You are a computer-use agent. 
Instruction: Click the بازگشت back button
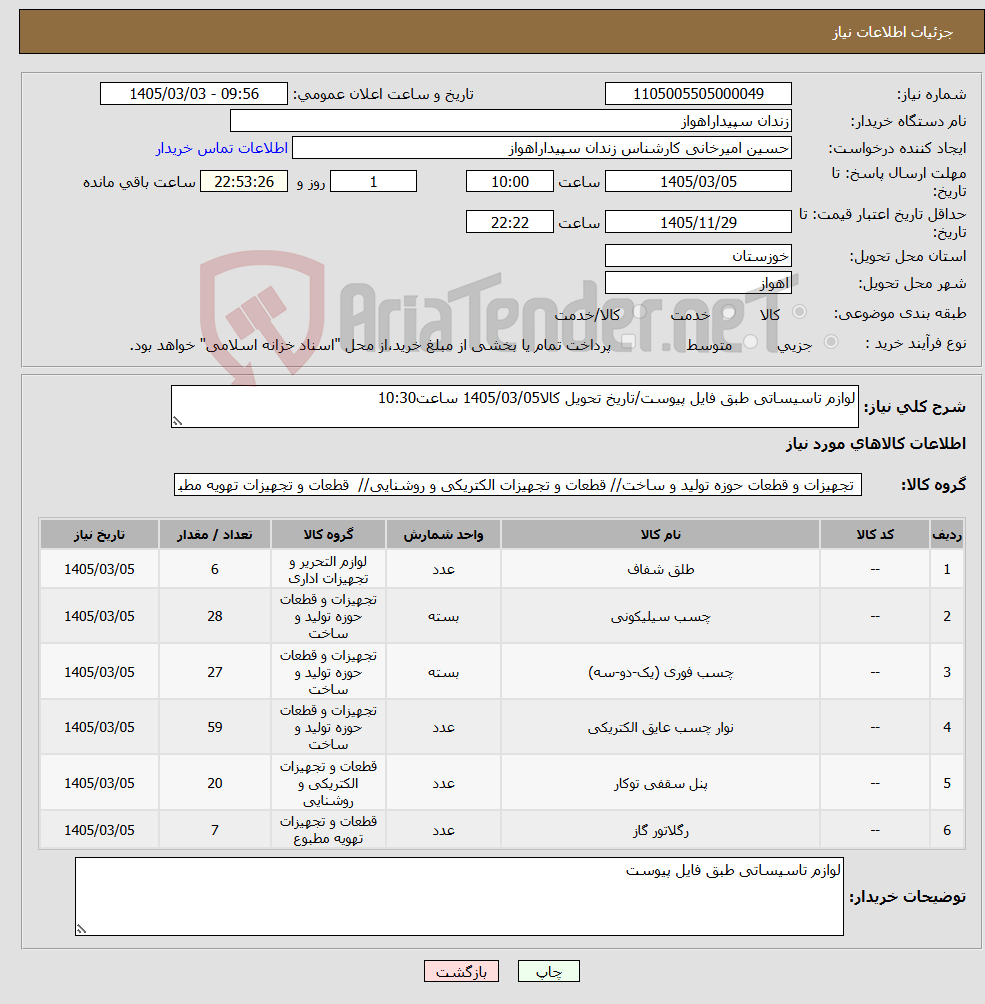click(461, 971)
